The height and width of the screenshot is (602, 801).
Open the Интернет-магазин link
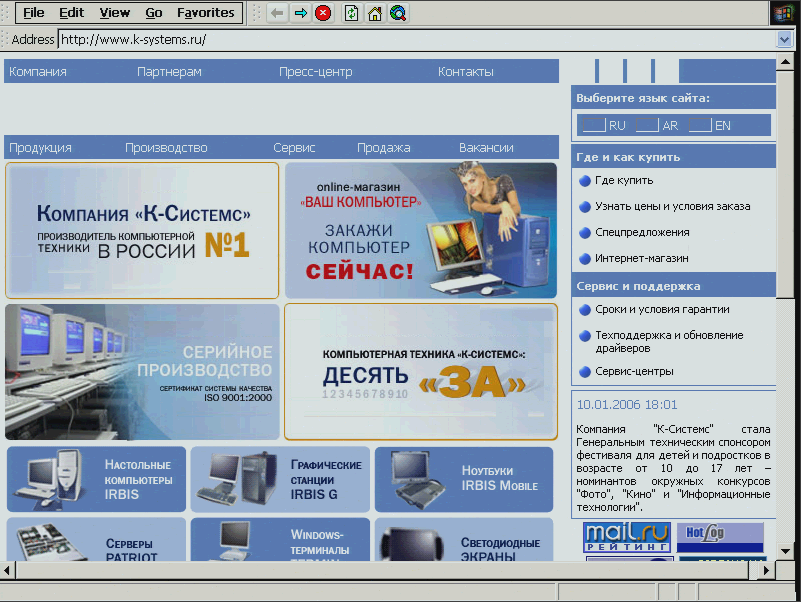click(x=642, y=259)
